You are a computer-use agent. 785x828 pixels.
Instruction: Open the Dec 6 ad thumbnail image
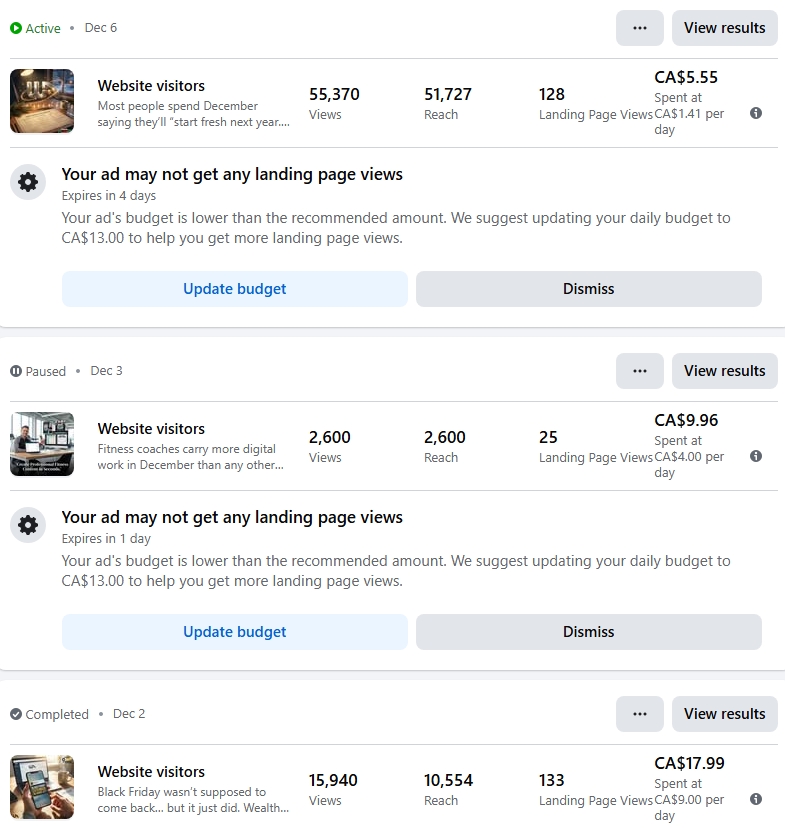42,101
